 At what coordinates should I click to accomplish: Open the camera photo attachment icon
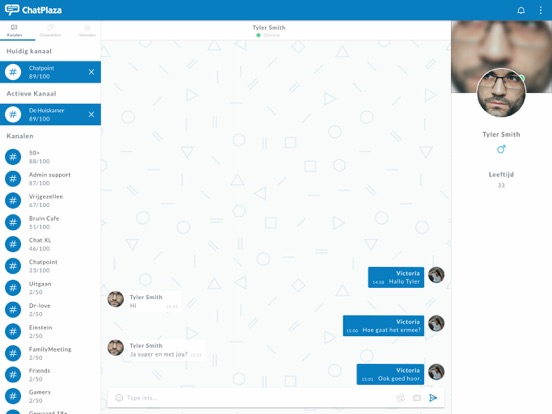pos(417,398)
